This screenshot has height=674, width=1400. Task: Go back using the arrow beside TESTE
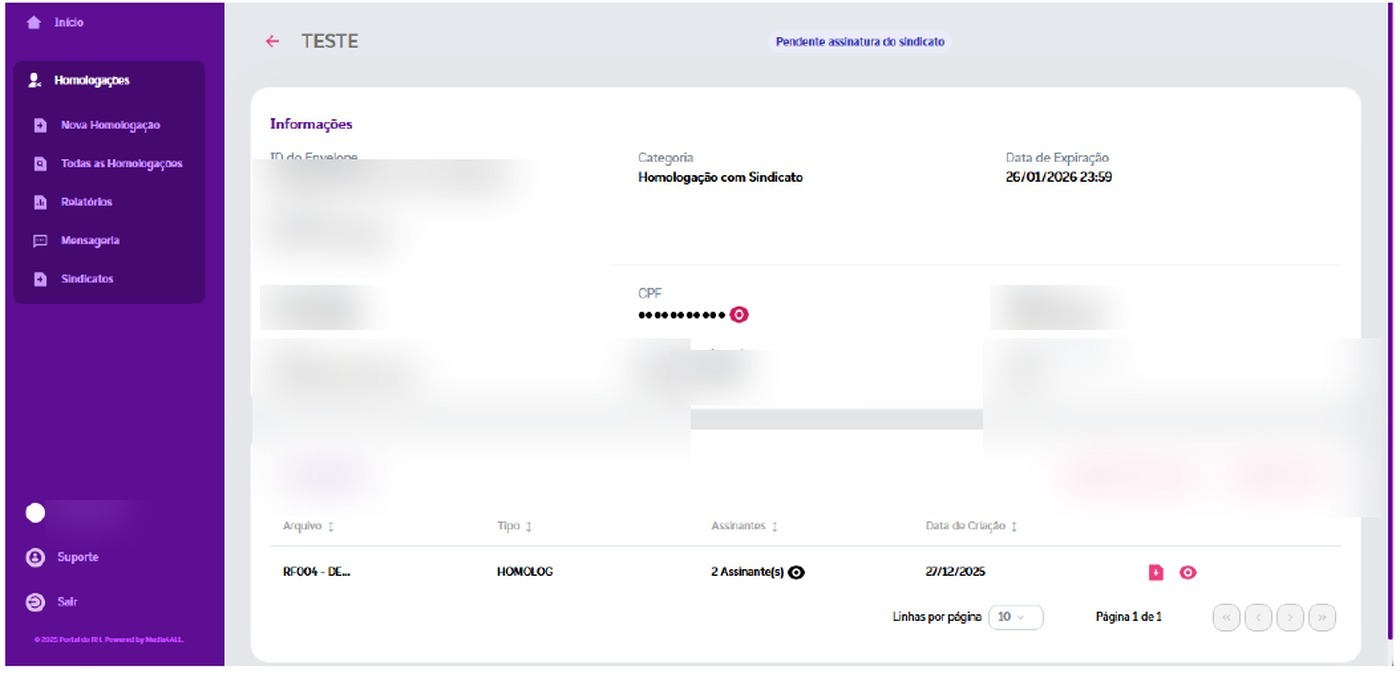(272, 42)
